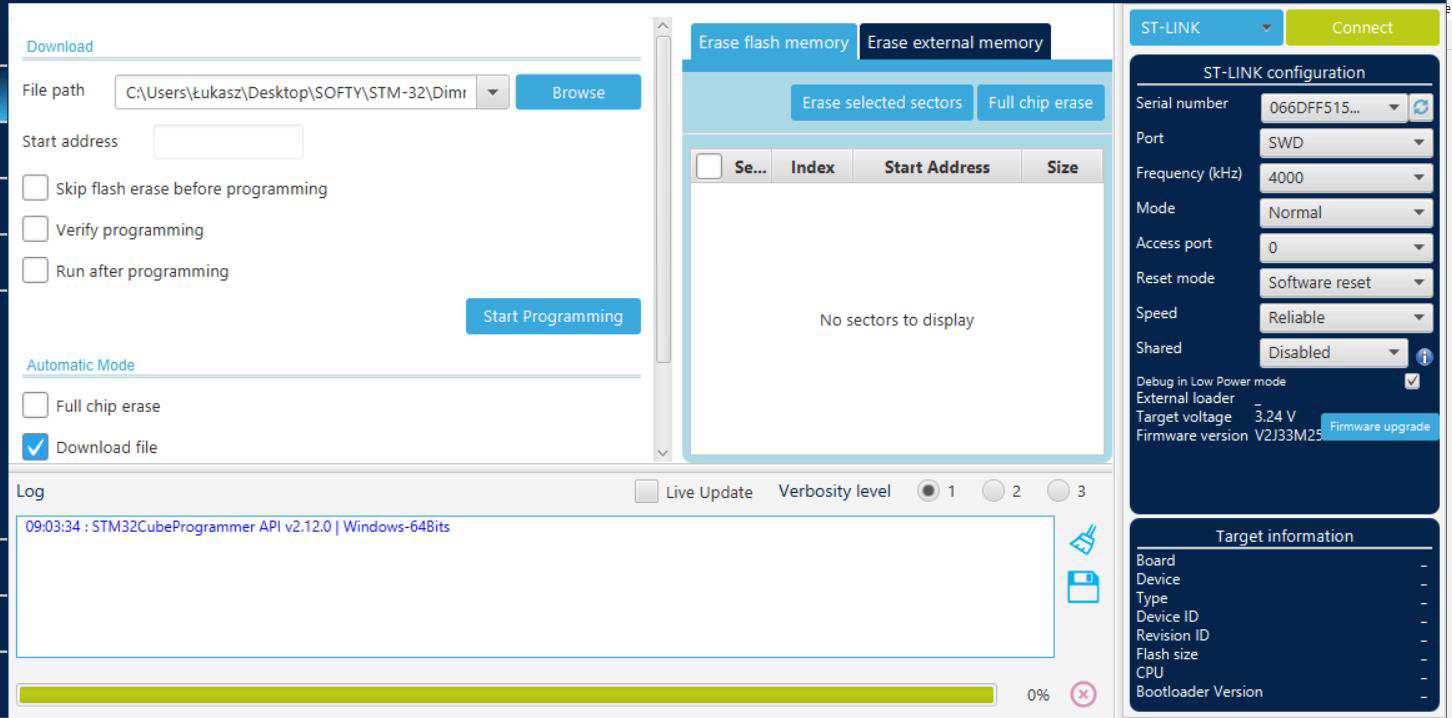This screenshot has height=718, width=1452.
Task: Open the Shared Disabled dropdown
Action: click(x=1334, y=352)
